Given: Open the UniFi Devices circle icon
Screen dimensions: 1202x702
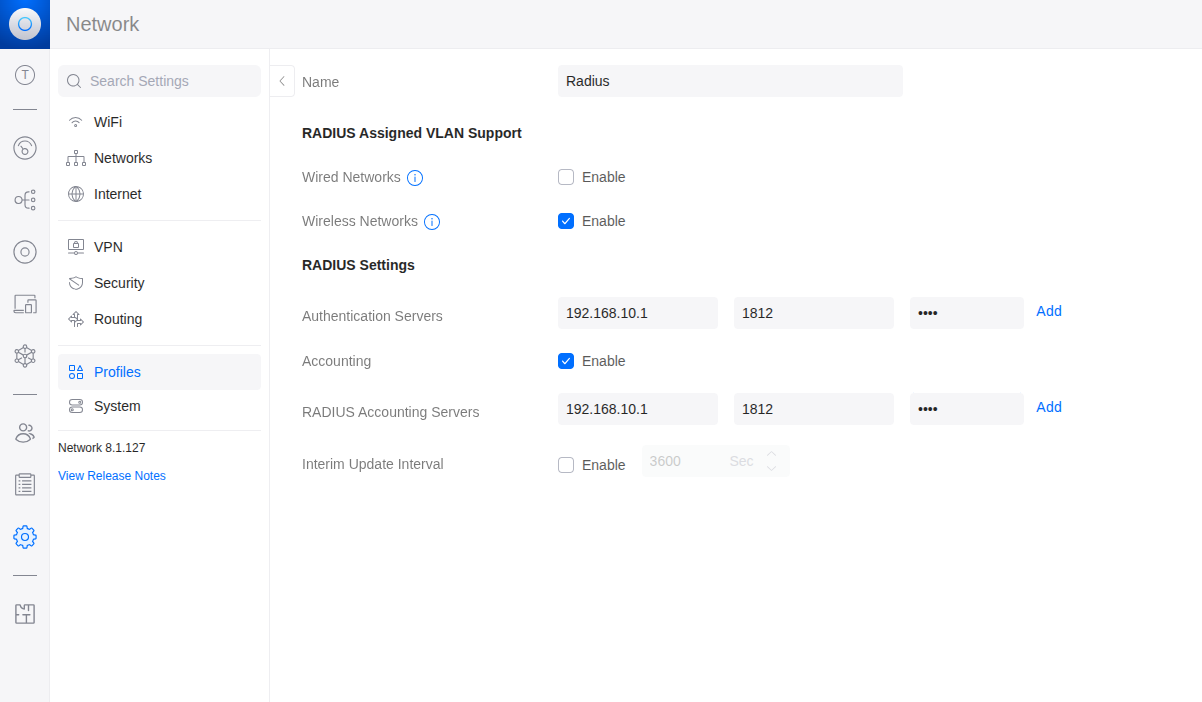Looking at the screenshot, I should (x=25, y=252).
